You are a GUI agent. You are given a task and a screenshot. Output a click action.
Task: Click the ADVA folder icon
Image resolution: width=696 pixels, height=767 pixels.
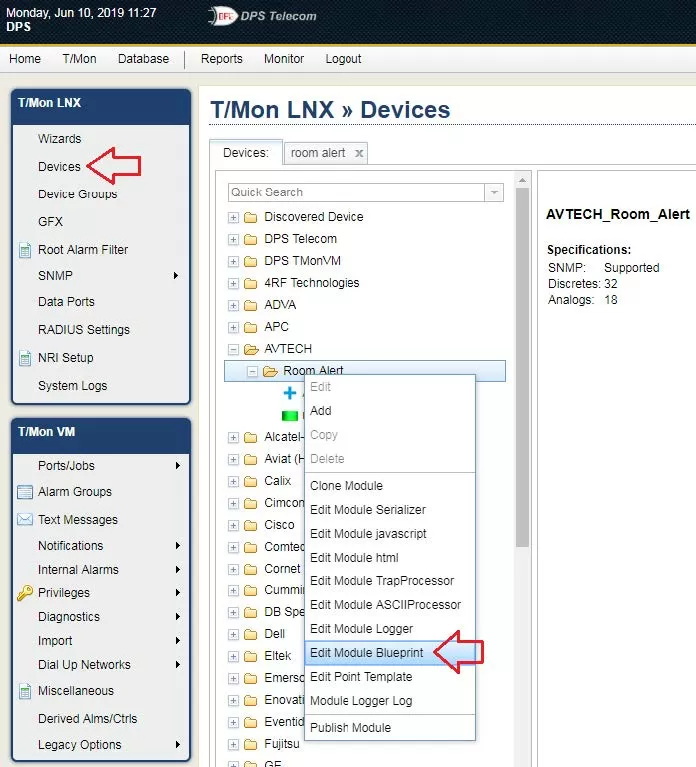[x=250, y=305]
